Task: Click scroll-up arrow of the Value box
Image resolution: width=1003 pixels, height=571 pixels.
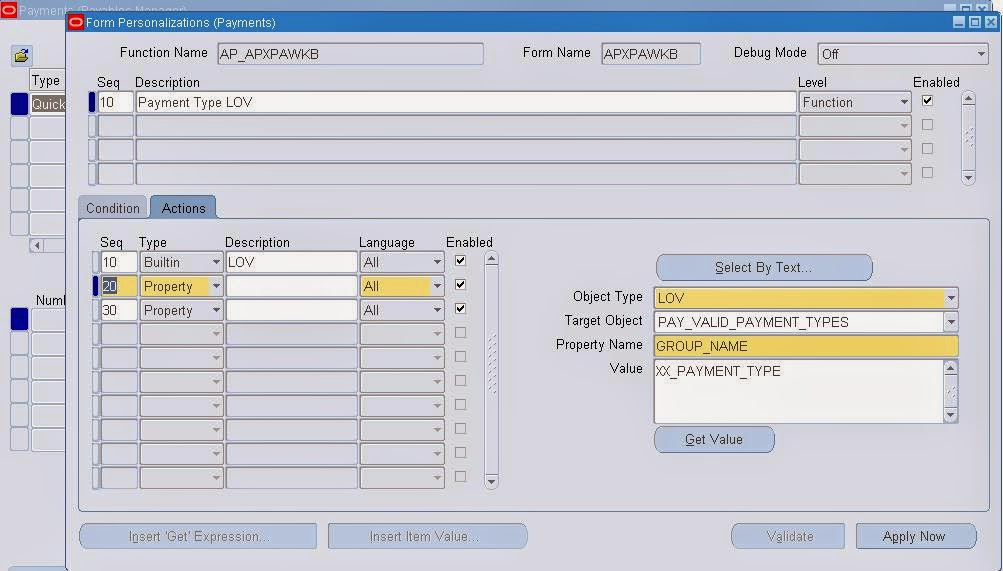Action: pyautogui.click(x=951, y=368)
